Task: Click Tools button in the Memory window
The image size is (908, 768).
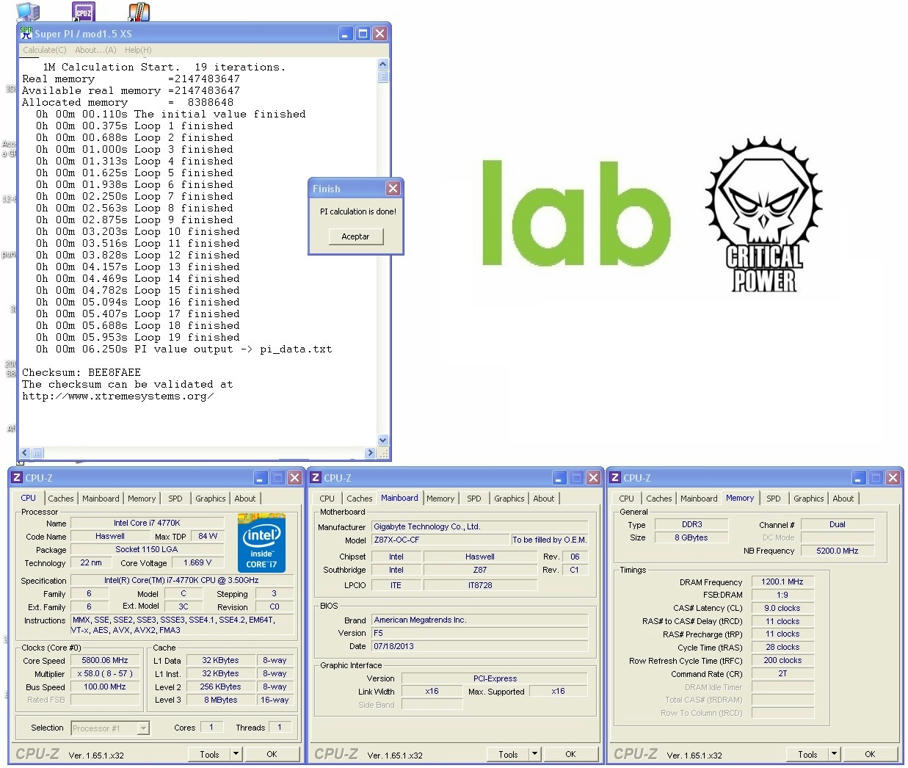Action: point(808,754)
